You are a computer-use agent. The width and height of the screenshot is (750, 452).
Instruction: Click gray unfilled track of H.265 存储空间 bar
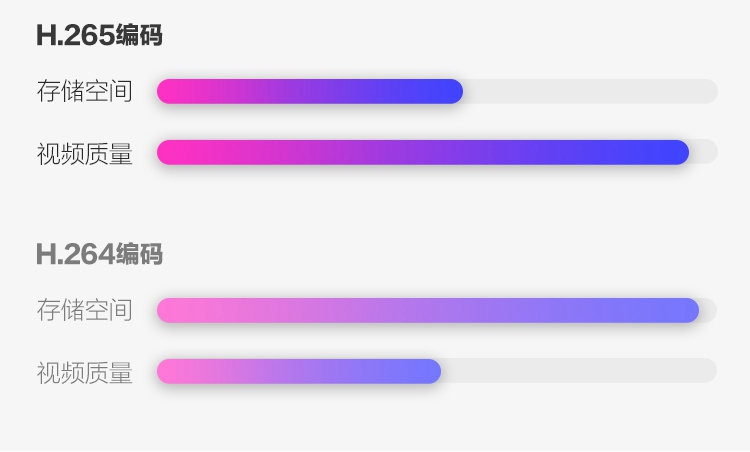click(590, 91)
